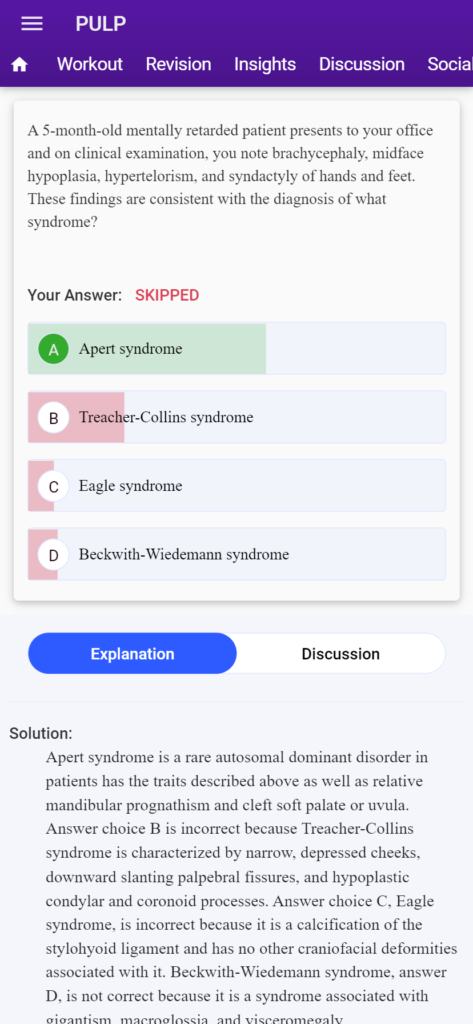Show the Explanation section
Image resolution: width=473 pixels, height=1024 pixels.
pos(133,654)
